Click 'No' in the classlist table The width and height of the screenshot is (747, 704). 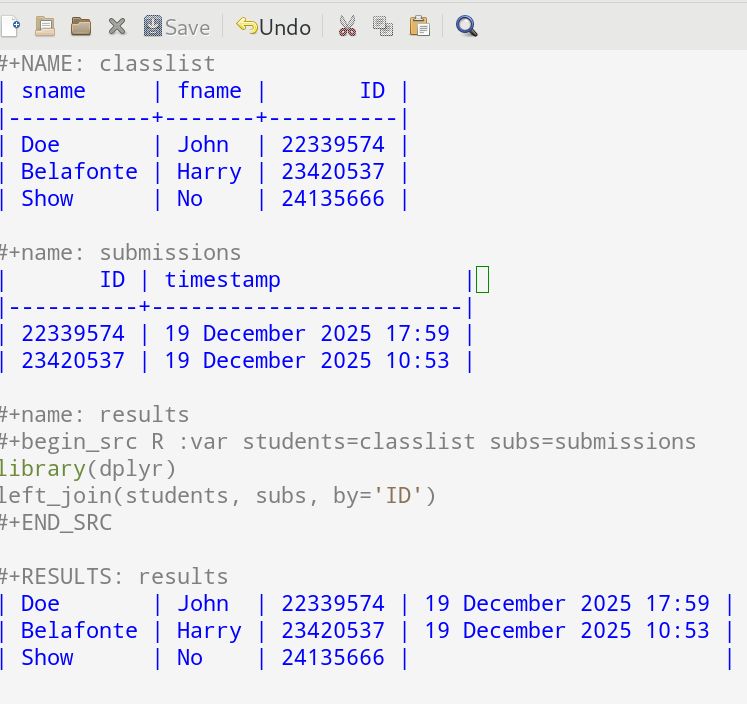pyautogui.click(x=190, y=199)
